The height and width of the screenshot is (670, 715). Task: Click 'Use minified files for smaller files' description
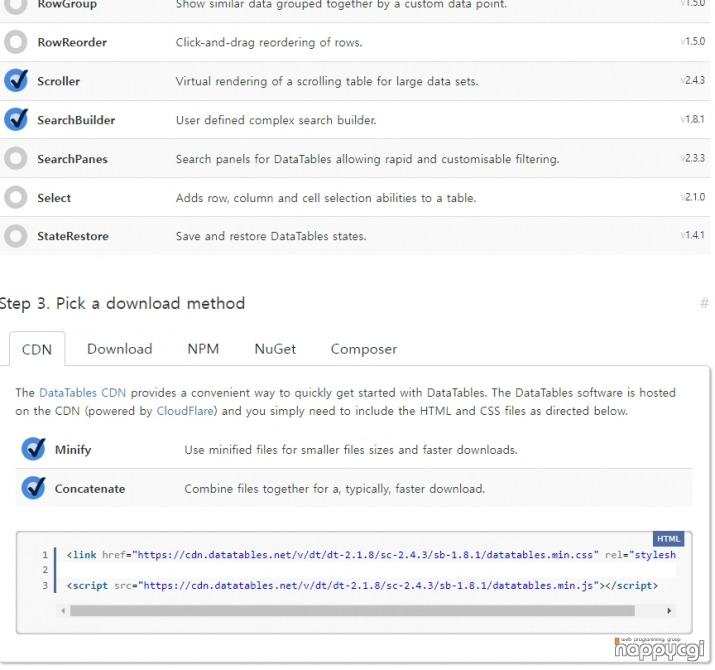pos(351,450)
